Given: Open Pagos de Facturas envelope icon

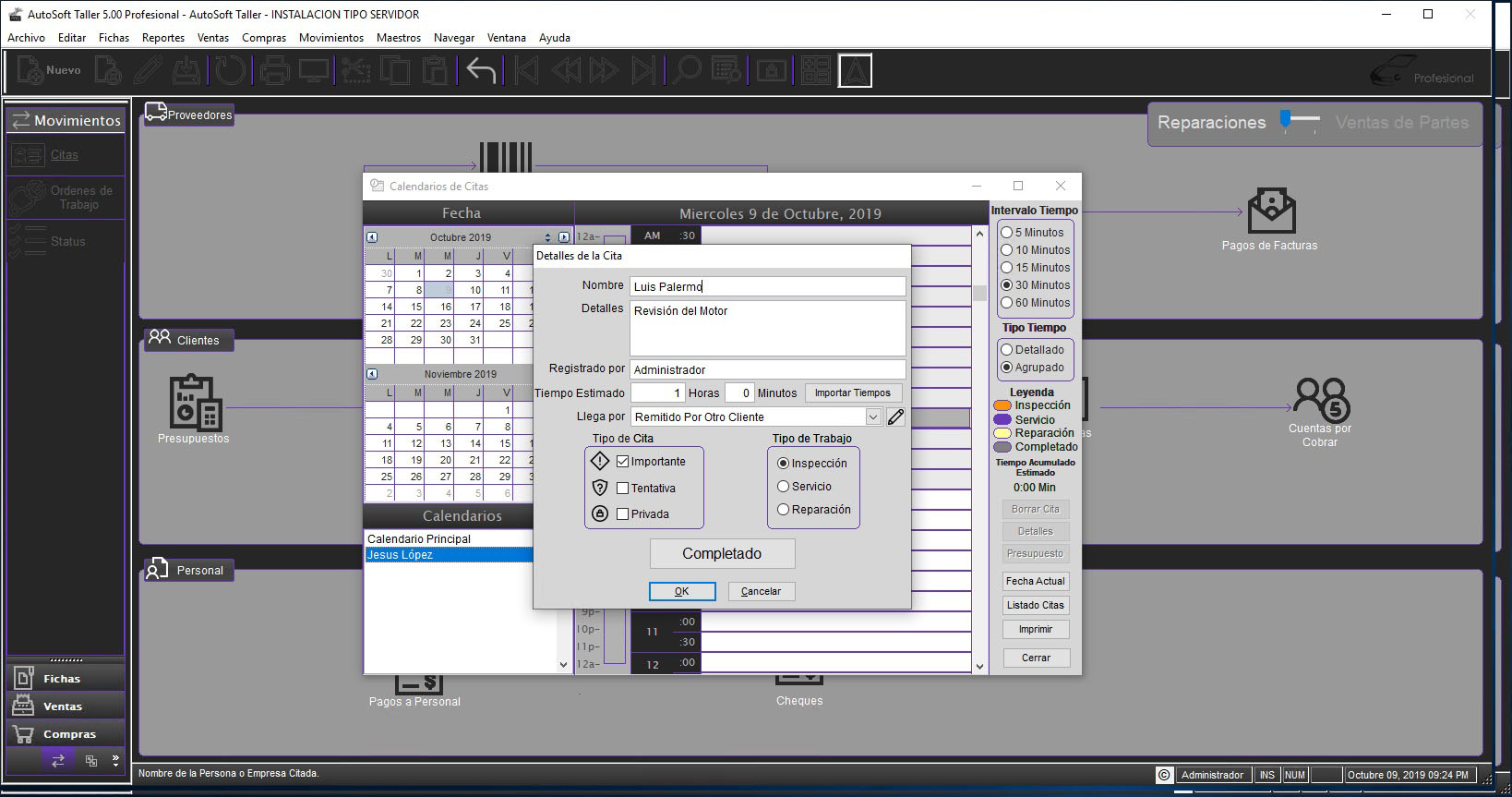Looking at the screenshot, I should pyautogui.click(x=1270, y=211).
